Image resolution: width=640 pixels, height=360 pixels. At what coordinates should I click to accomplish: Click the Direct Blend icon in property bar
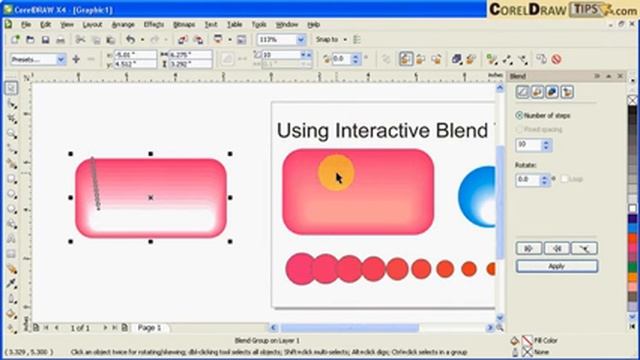pos(405,60)
